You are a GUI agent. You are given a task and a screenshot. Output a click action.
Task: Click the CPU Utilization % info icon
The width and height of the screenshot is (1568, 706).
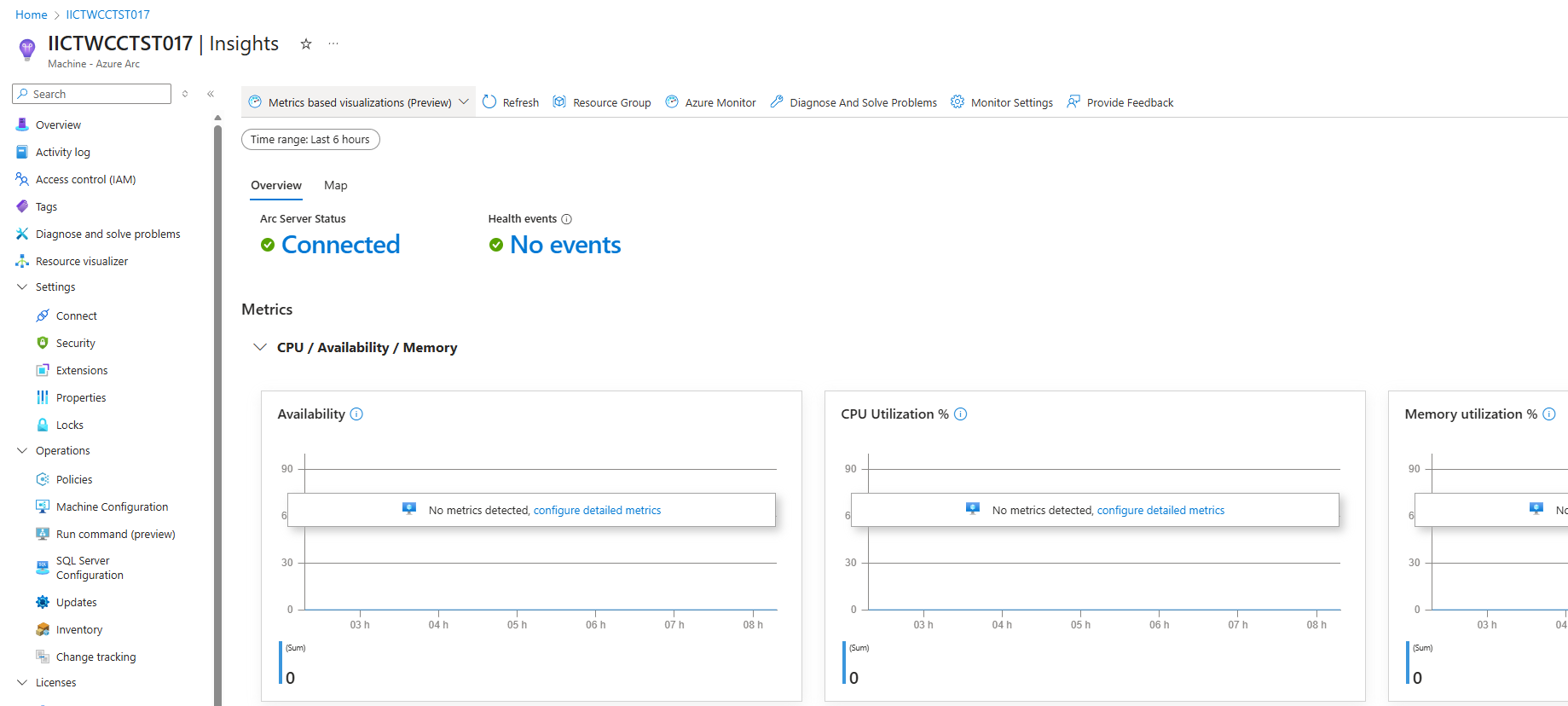point(960,414)
